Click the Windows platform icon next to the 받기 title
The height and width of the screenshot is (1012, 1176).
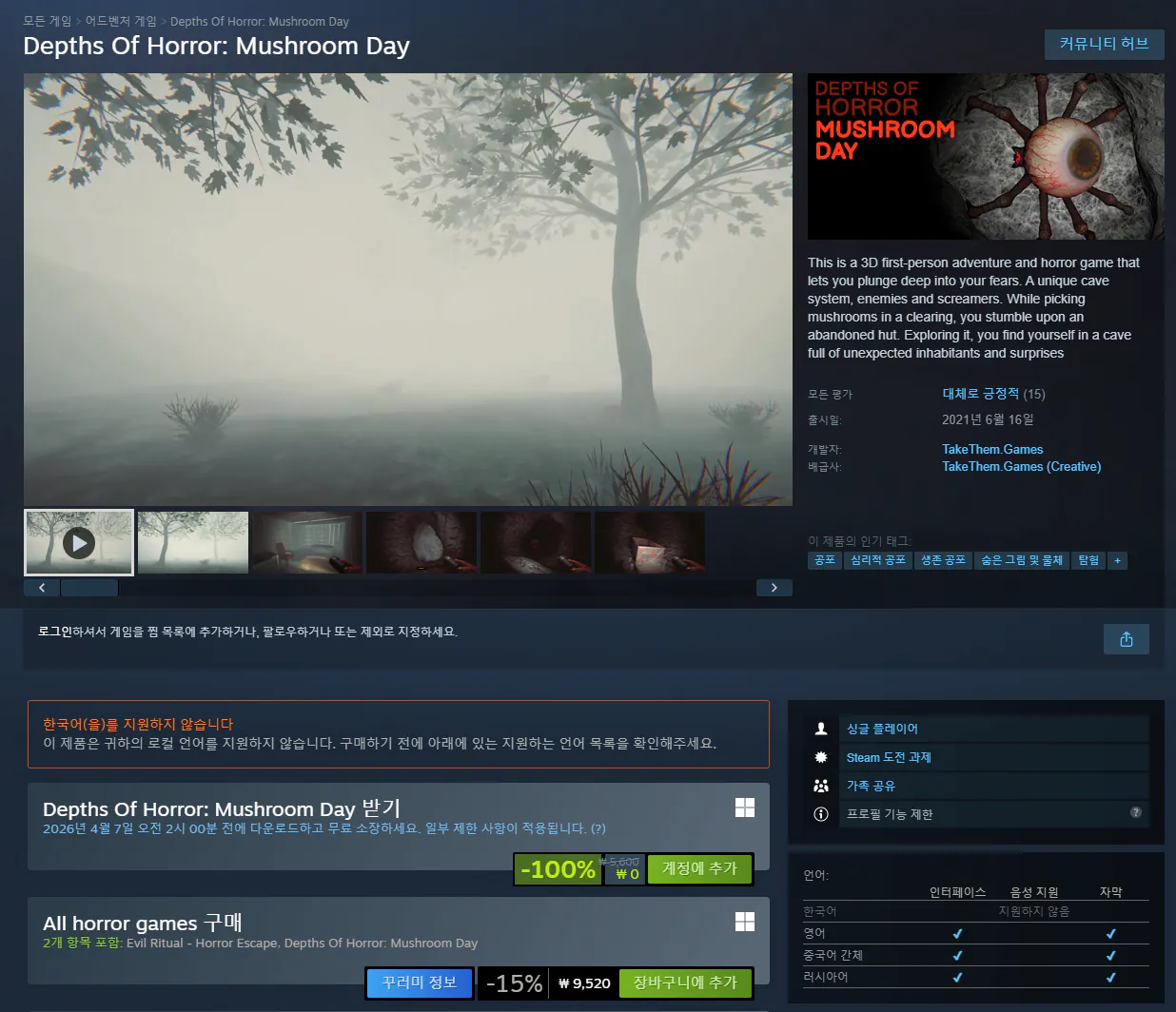coord(745,808)
